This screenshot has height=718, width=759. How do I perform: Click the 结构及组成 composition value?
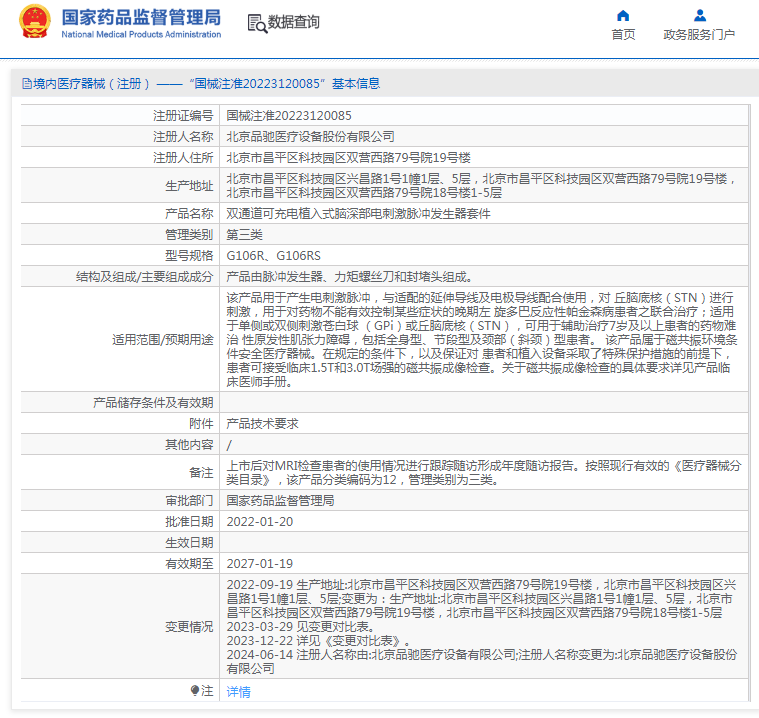(x=349, y=276)
